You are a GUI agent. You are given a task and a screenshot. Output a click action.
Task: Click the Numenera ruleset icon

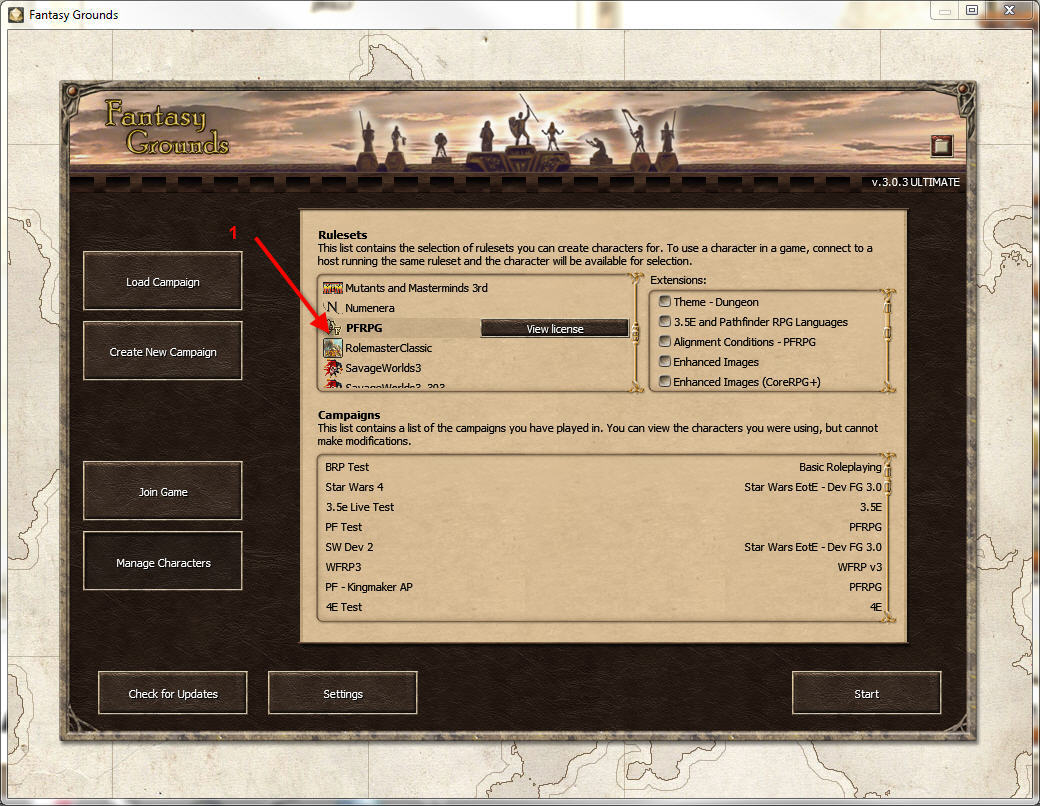332,308
